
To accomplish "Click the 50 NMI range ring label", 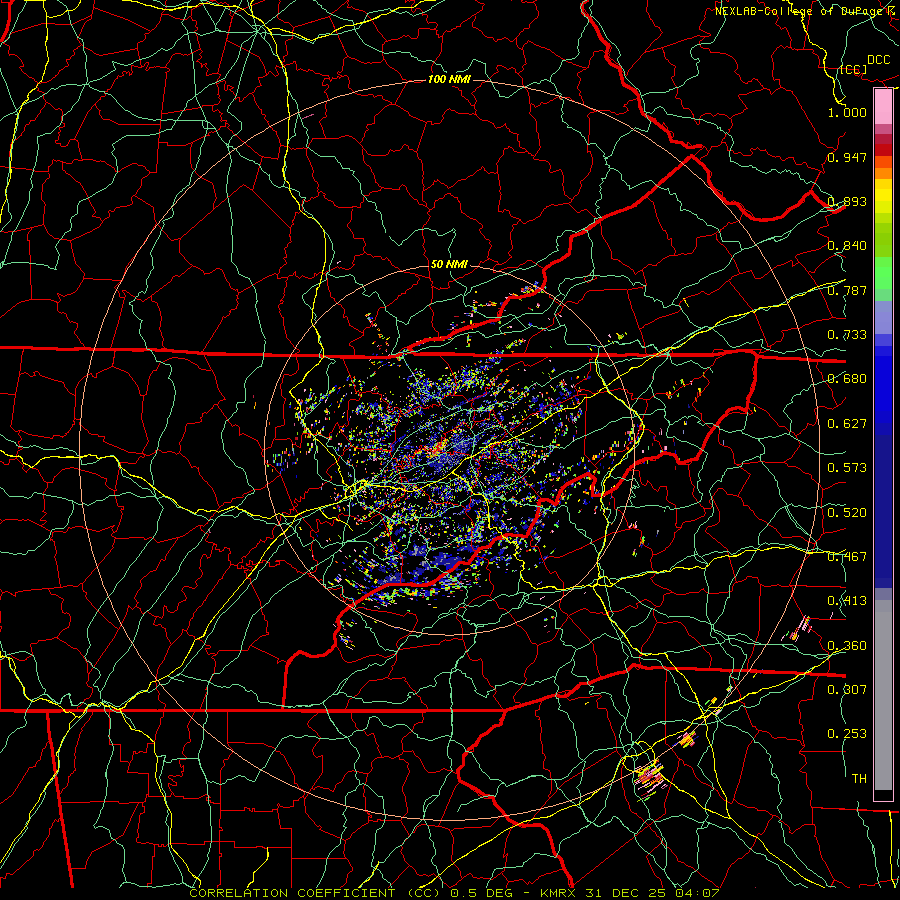I will click(449, 265).
